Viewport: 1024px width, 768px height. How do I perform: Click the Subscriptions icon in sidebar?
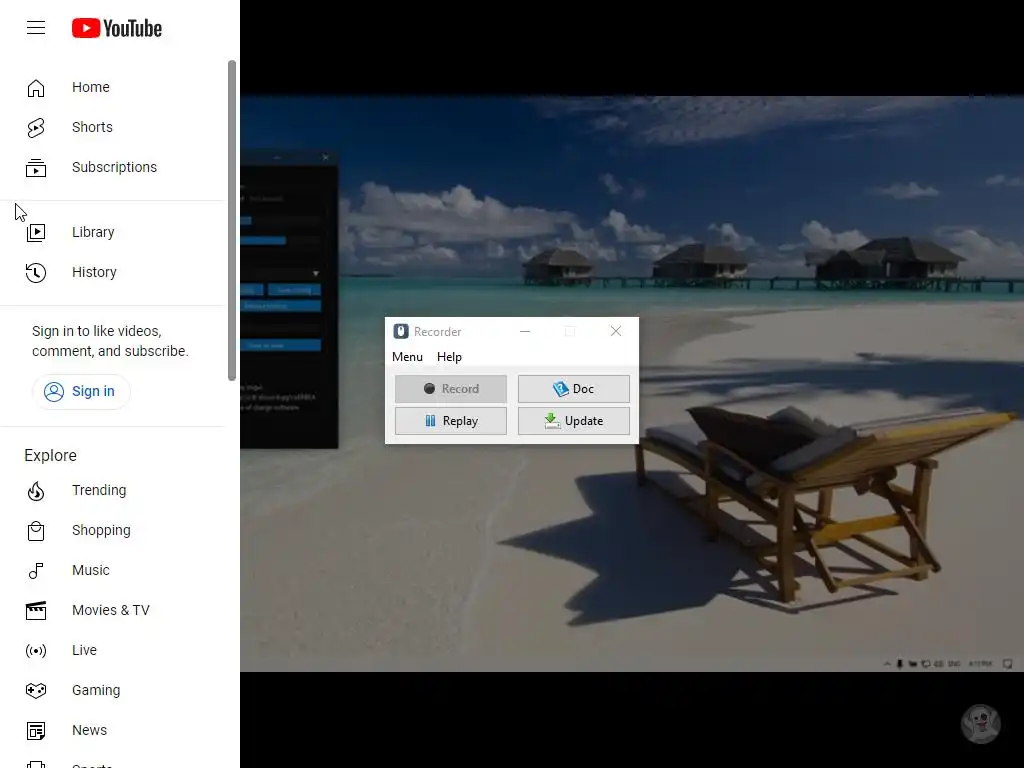[x=36, y=168]
